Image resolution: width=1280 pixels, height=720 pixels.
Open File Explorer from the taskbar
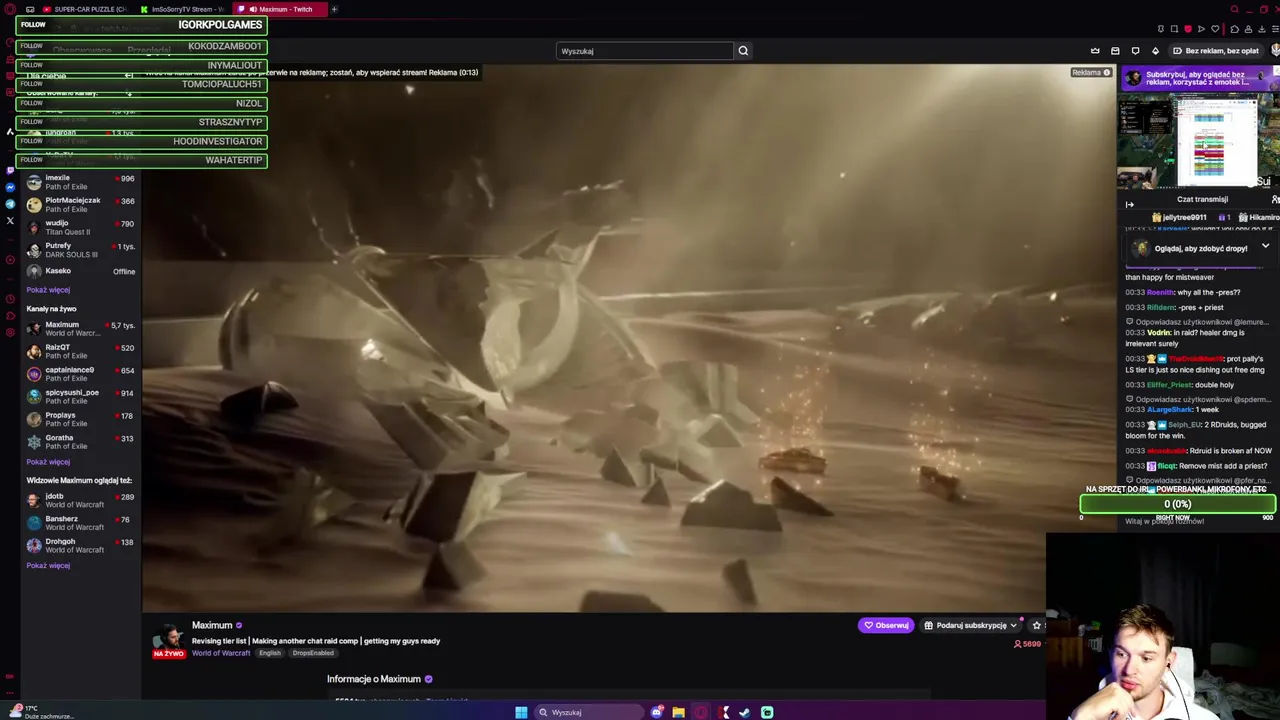(678, 712)
